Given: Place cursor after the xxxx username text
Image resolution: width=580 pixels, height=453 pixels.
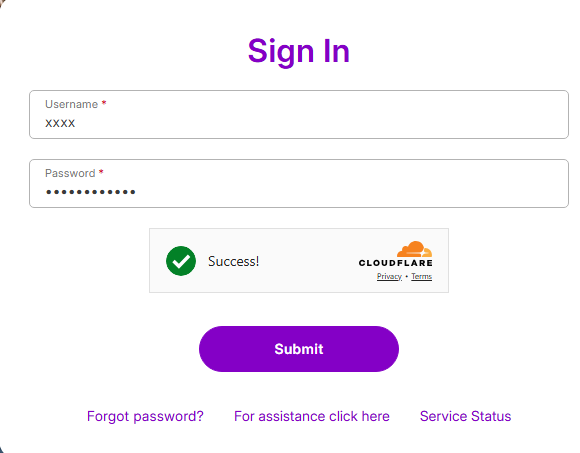Looking at the screenshot, I should pos(75,123).
